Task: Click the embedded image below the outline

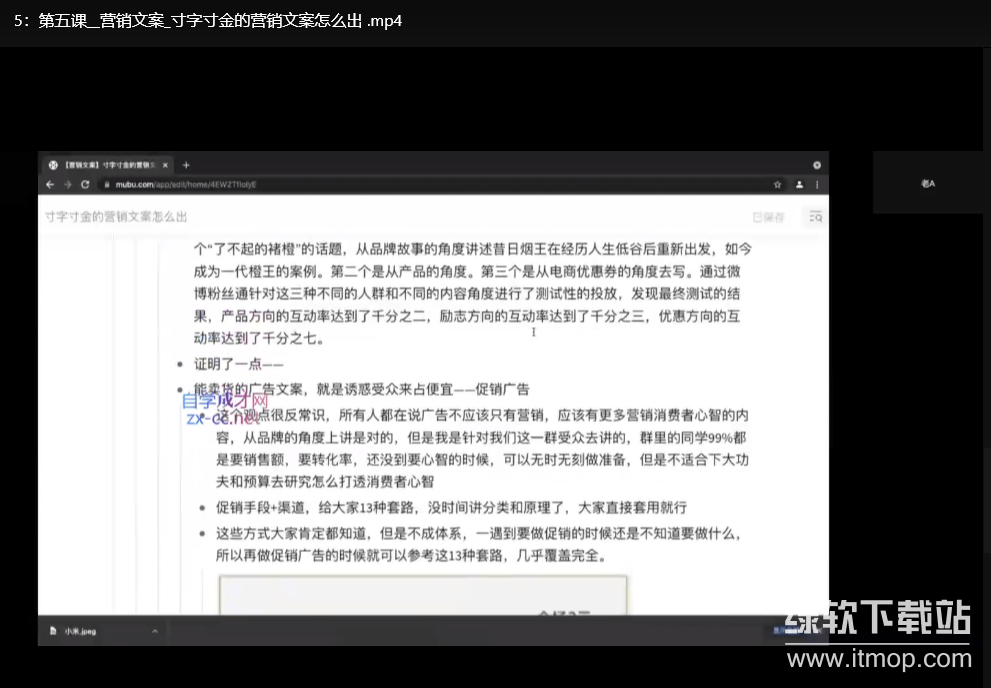Action: click(422, 595)
